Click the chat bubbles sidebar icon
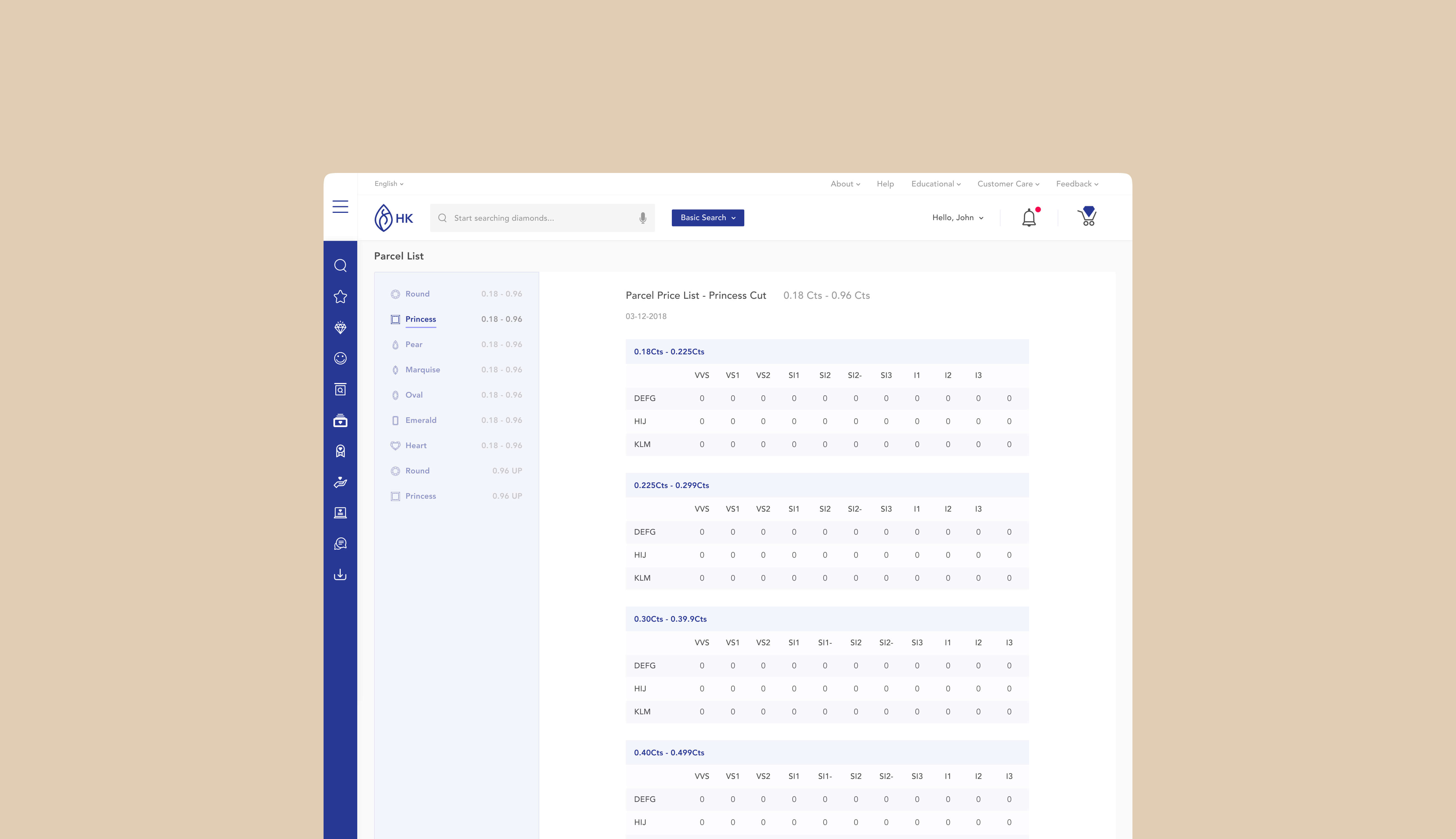This screenshot has height=839, width=1456. point(340,543)
